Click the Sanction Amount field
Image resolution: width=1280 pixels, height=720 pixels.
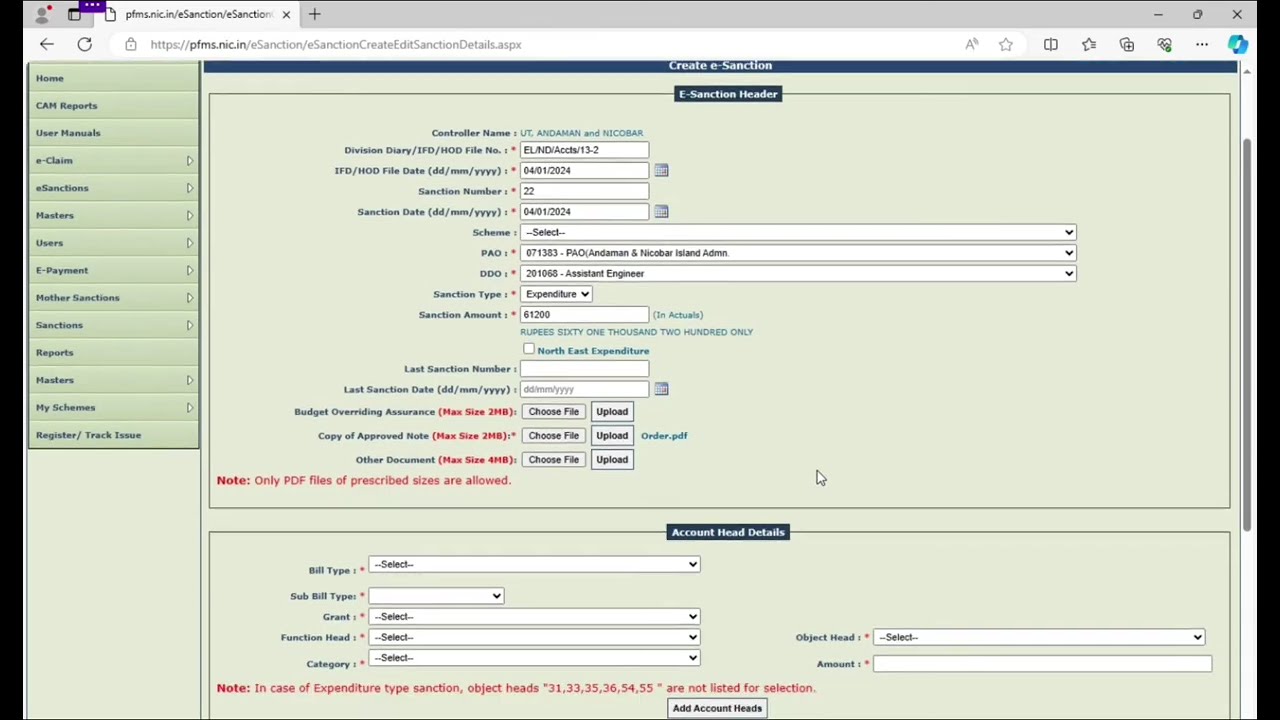coord(584,315)
